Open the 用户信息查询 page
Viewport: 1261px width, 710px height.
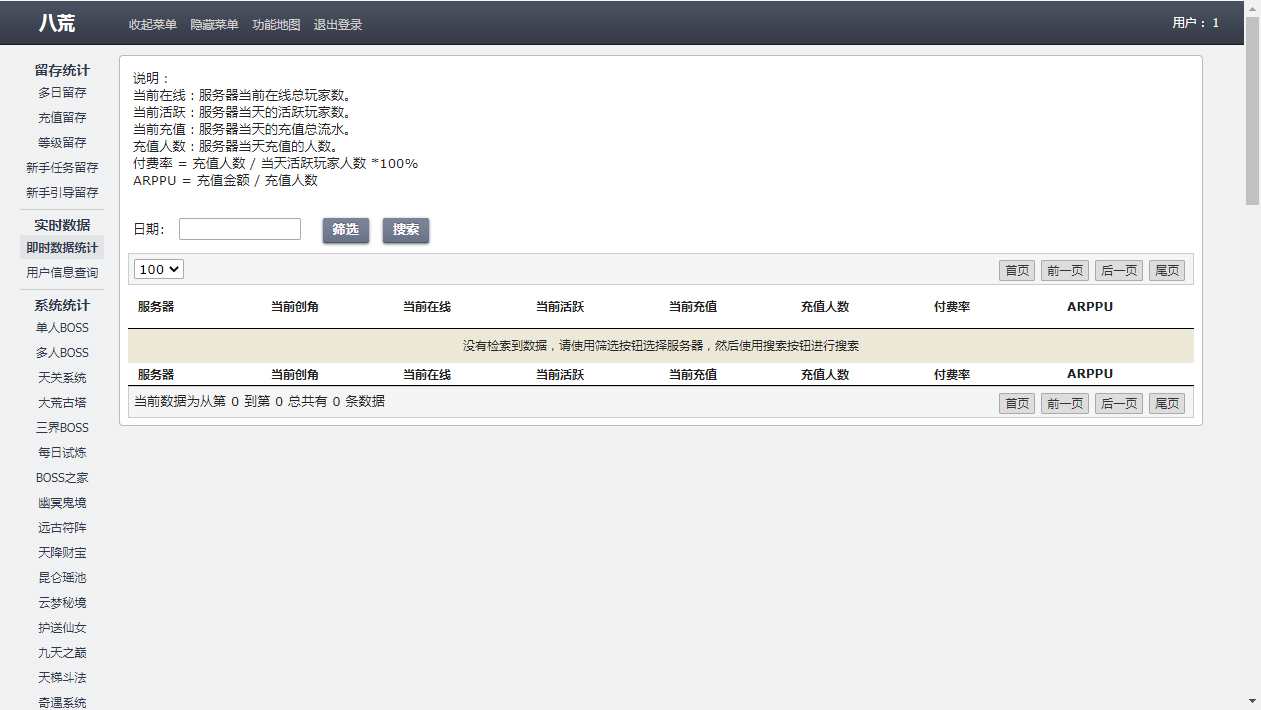pyautogui.click(x=64, y=272)
